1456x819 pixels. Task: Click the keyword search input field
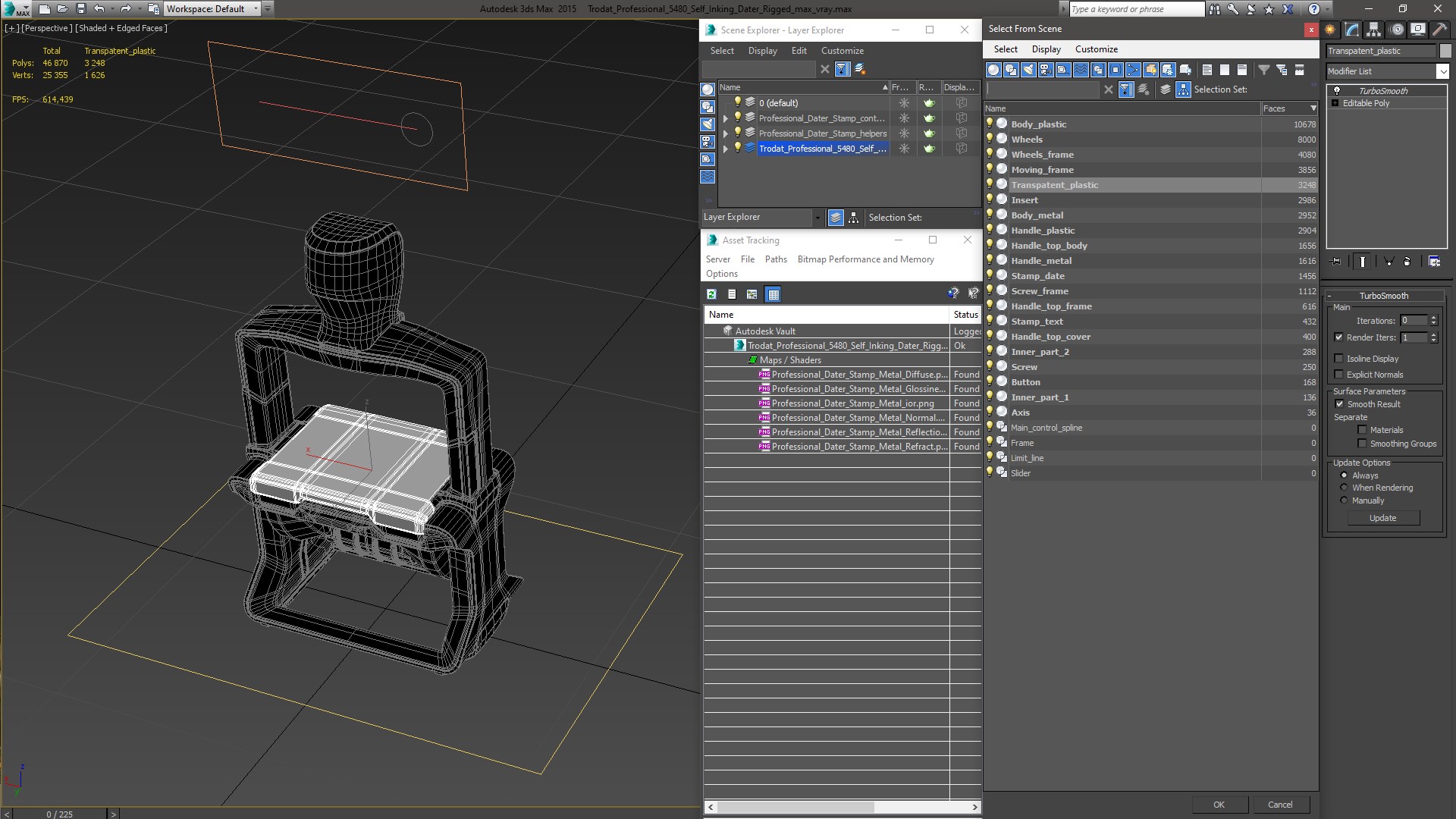coord(1136,9)
